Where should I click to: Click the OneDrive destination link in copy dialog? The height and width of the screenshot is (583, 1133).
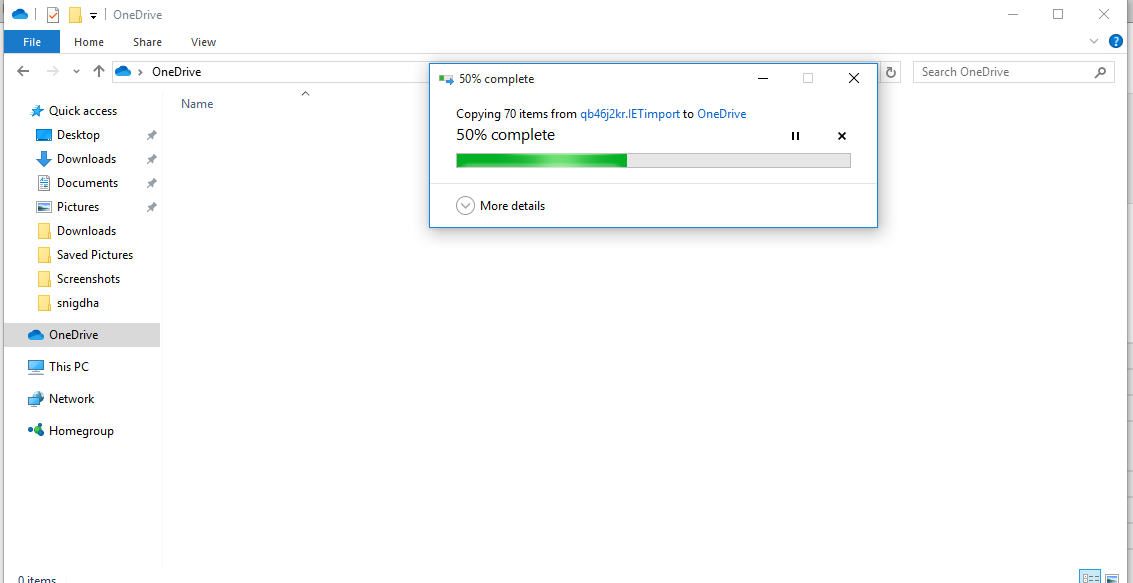click(722, 114)
